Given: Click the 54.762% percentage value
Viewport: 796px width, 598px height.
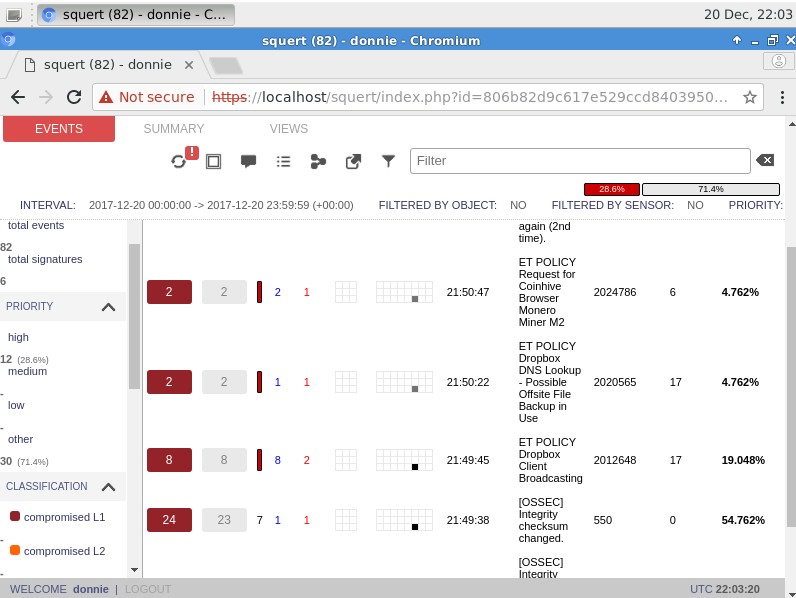Looking at the screenshot, I should (743, 520).
